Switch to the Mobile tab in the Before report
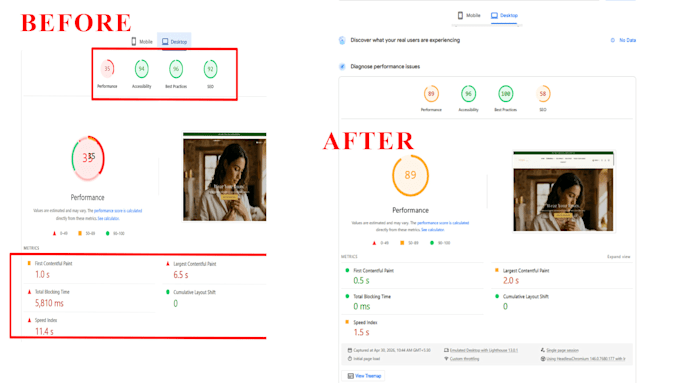Screen dimensions: 680x383 [x=142, y=42]
